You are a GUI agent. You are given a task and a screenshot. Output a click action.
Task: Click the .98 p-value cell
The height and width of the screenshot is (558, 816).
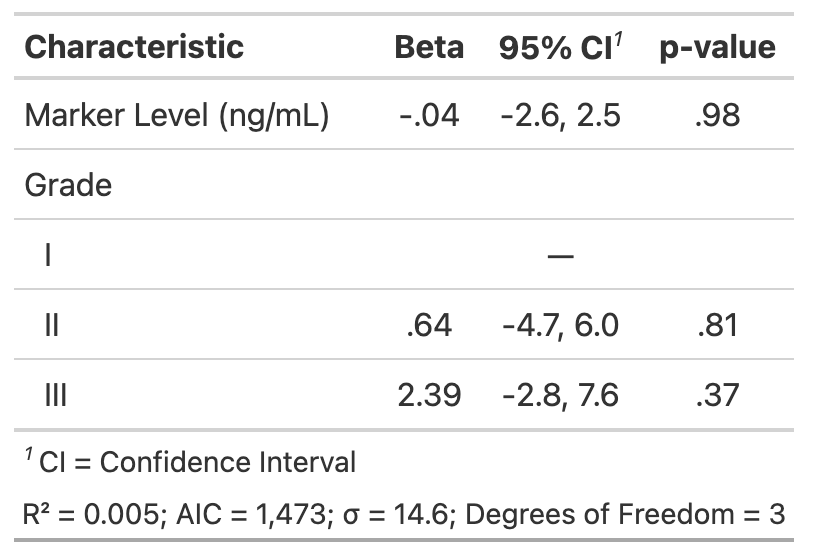click(x=718, y=115)
